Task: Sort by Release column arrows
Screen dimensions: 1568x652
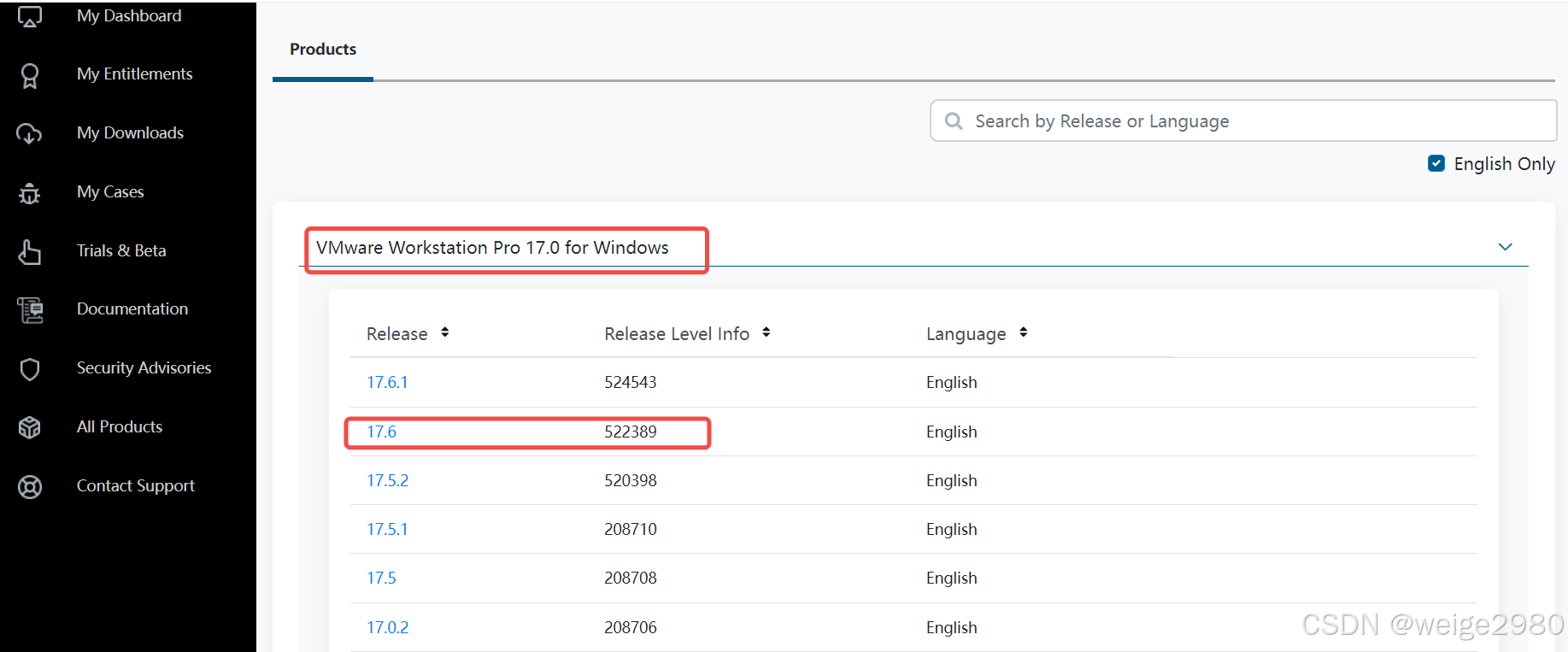Action: (x=444, y=332)
